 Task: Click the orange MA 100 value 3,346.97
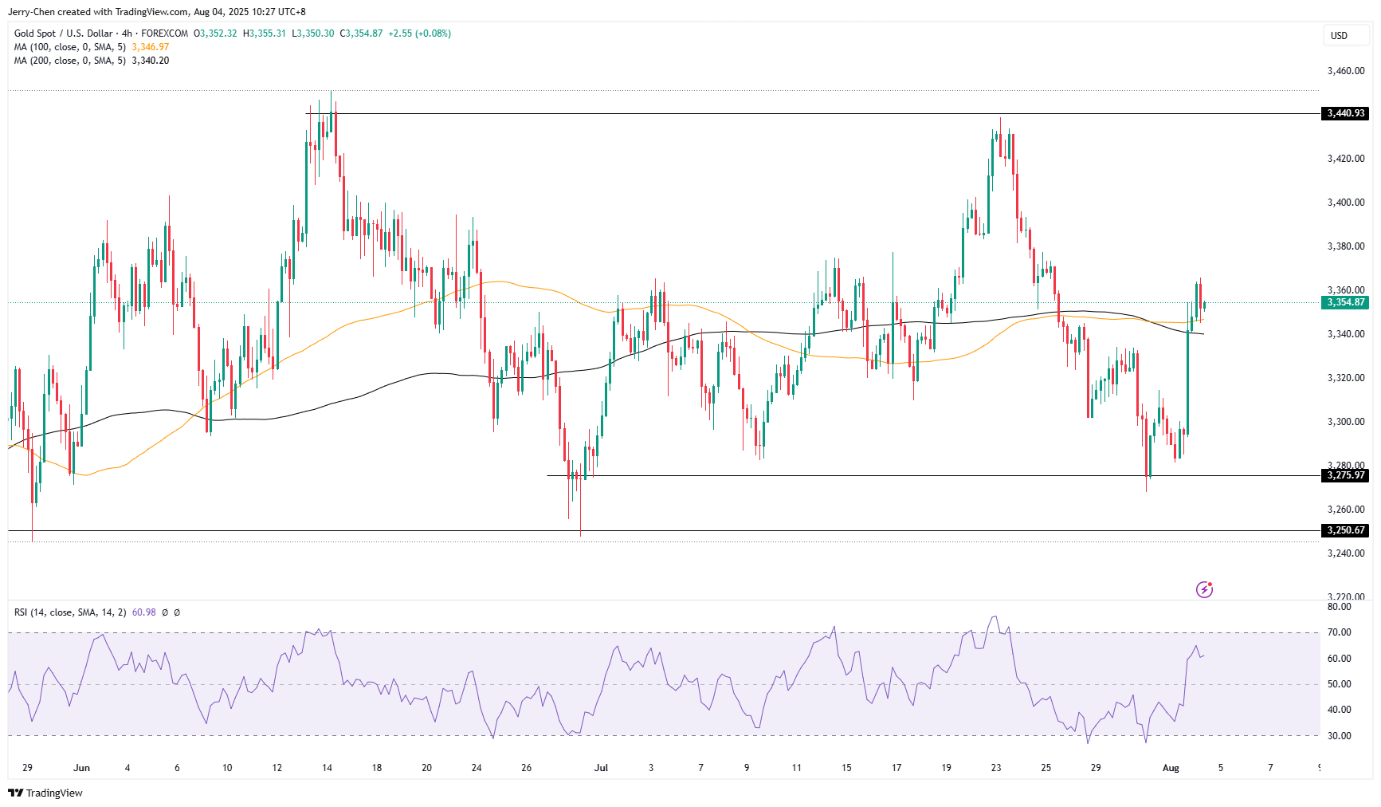[x=151, y=47]
